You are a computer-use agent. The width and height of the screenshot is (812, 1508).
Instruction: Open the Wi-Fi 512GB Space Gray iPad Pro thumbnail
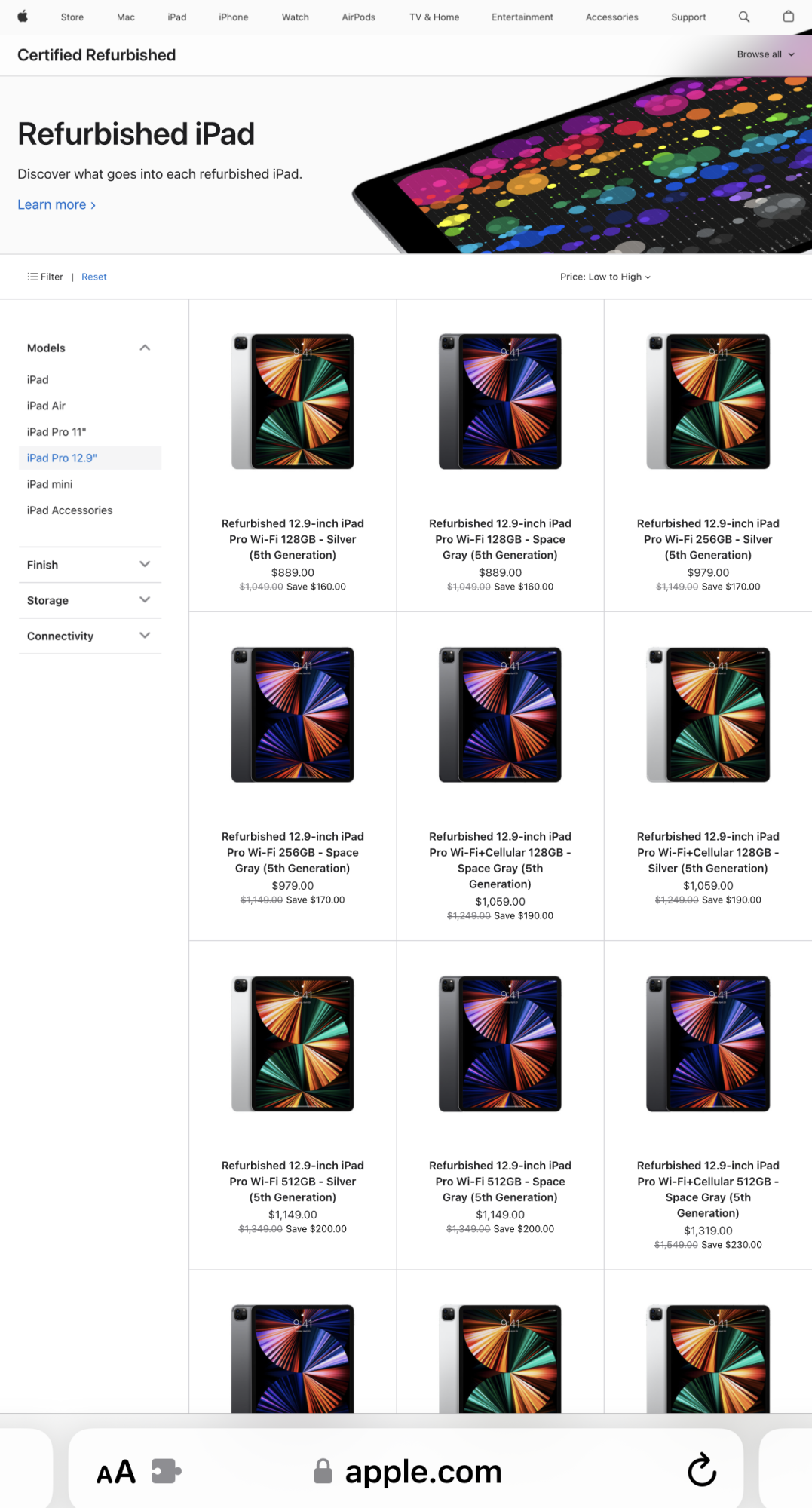[x=501, y=1044]
